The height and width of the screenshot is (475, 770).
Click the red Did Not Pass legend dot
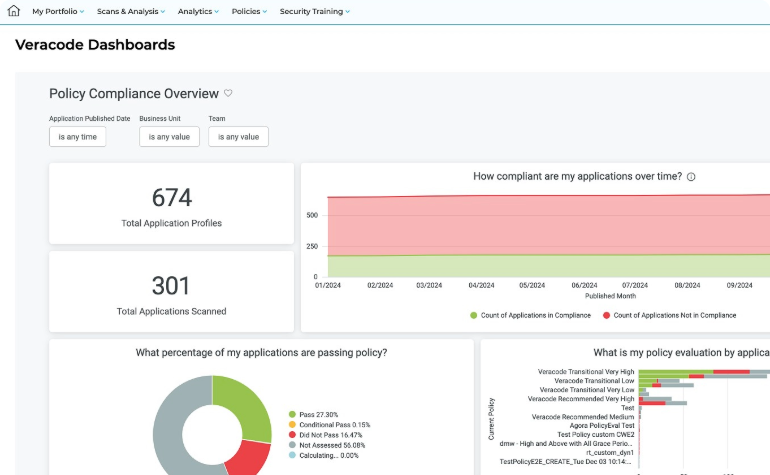(x=292, y=435)
